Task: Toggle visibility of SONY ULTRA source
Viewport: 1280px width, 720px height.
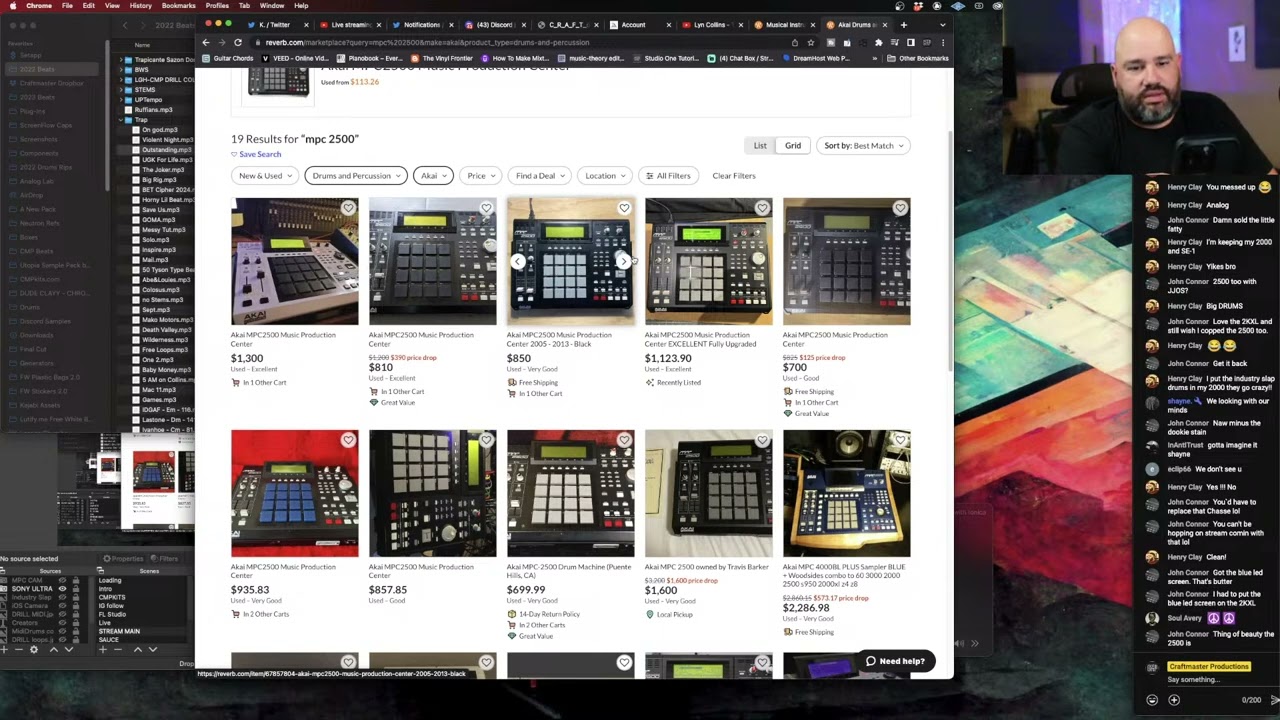Action: [x=62, y=589]
